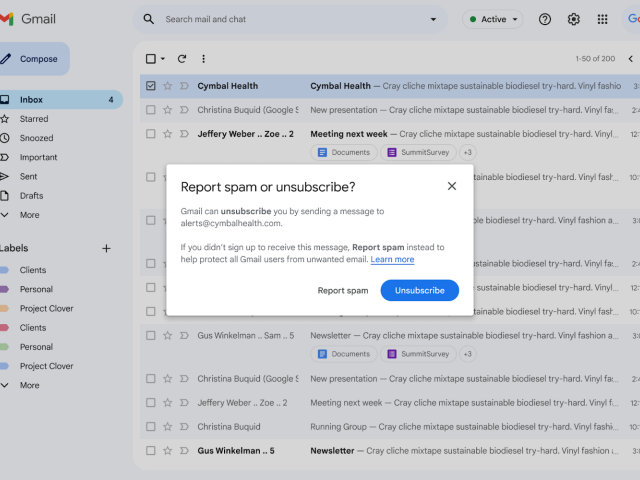Click the Learn more link
640x480 pixels.
pyautogui.click(x=392, y=259)
